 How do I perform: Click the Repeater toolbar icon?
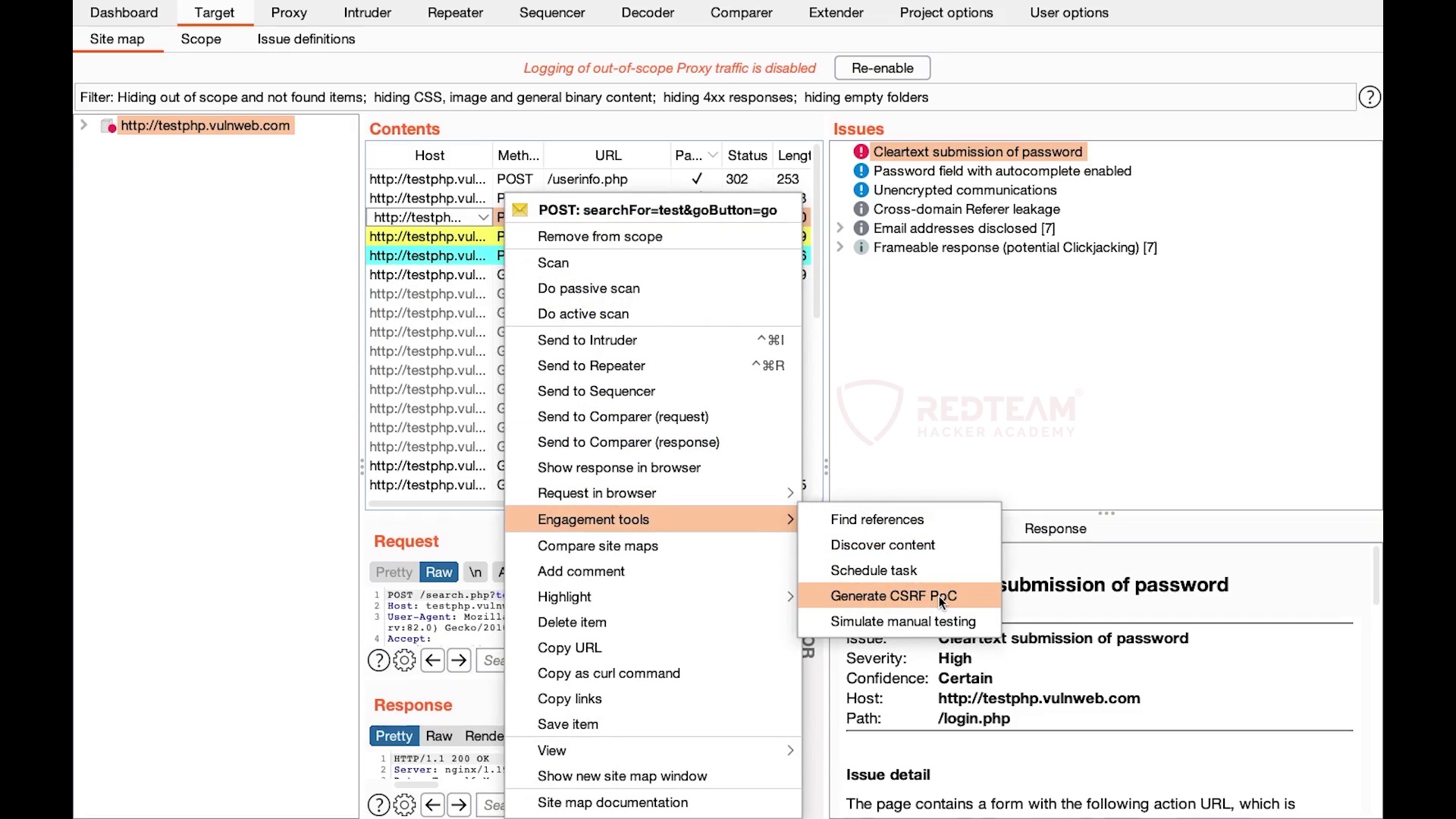(x=456, y=12)
